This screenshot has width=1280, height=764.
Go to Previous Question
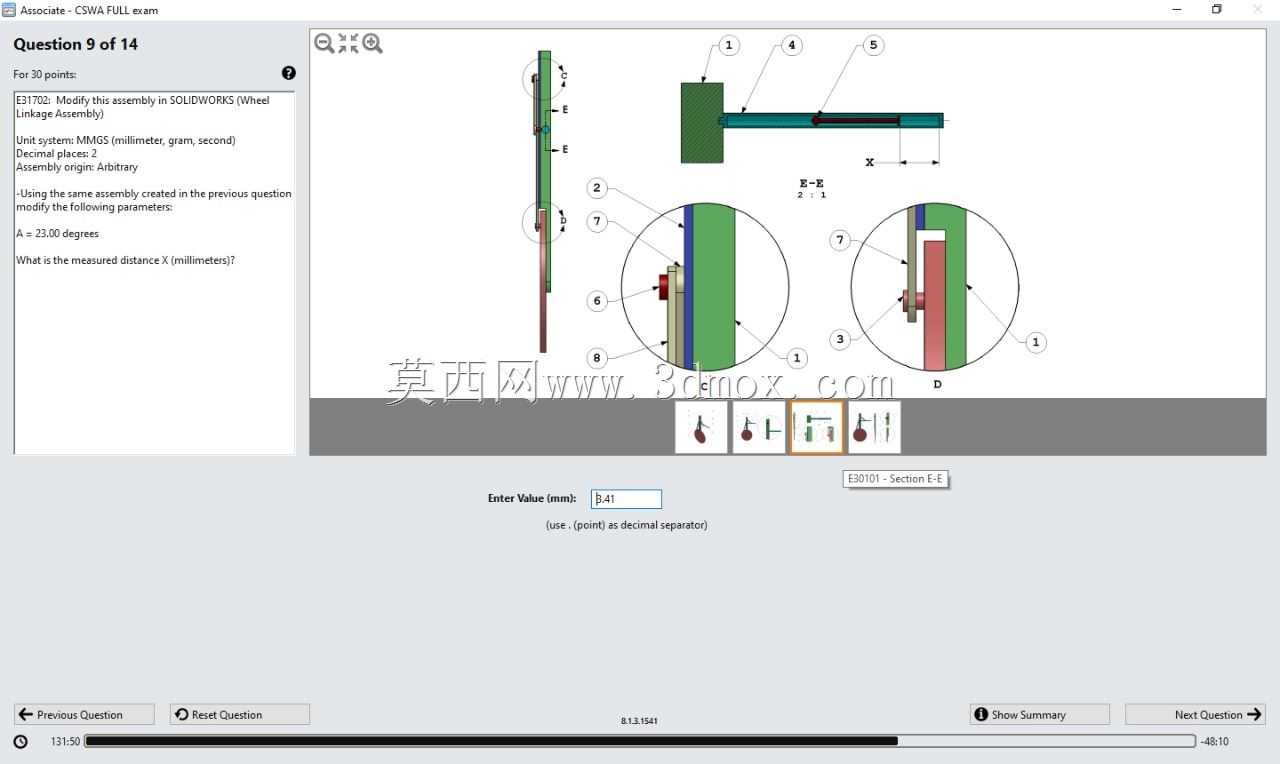click(84, 714)
